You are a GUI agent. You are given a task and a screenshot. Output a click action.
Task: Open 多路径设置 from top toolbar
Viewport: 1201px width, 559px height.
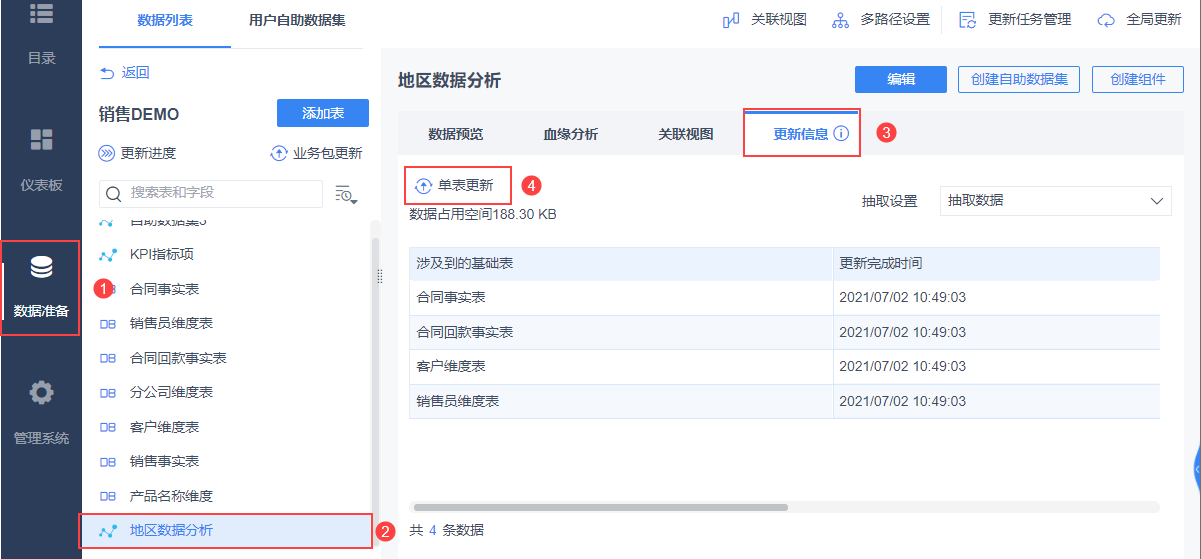[841, 20]
